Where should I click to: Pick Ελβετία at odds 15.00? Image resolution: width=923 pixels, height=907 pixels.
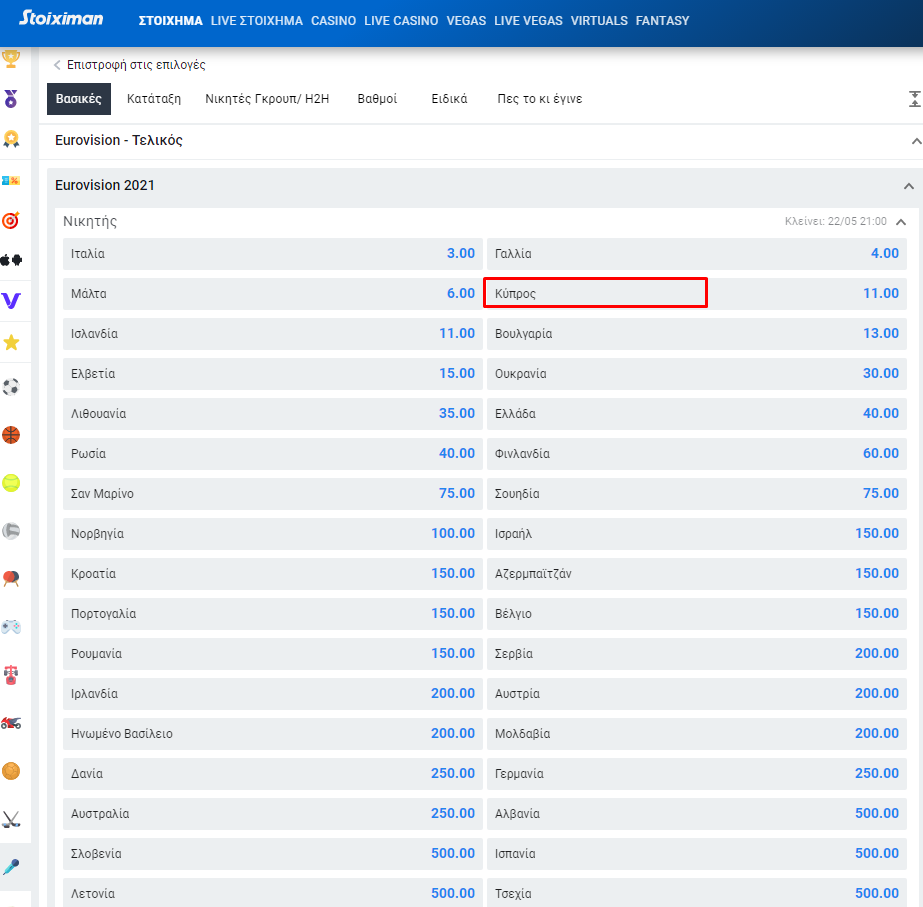[x=273, y=374]
